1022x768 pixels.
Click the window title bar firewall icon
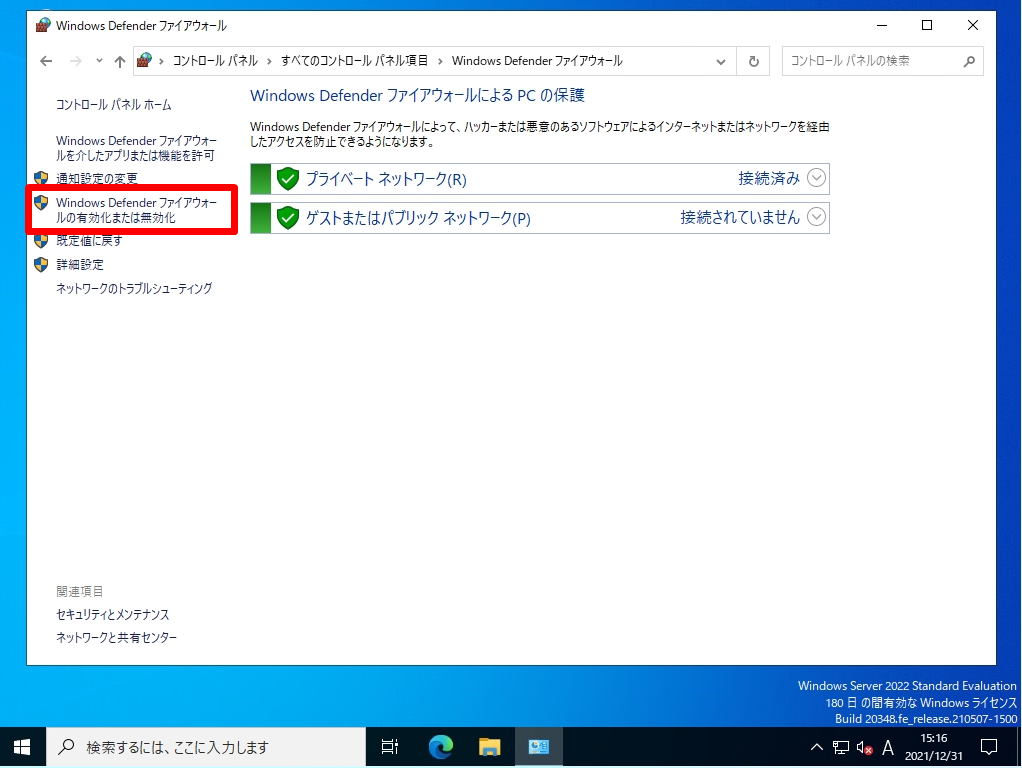coord(43,25)
